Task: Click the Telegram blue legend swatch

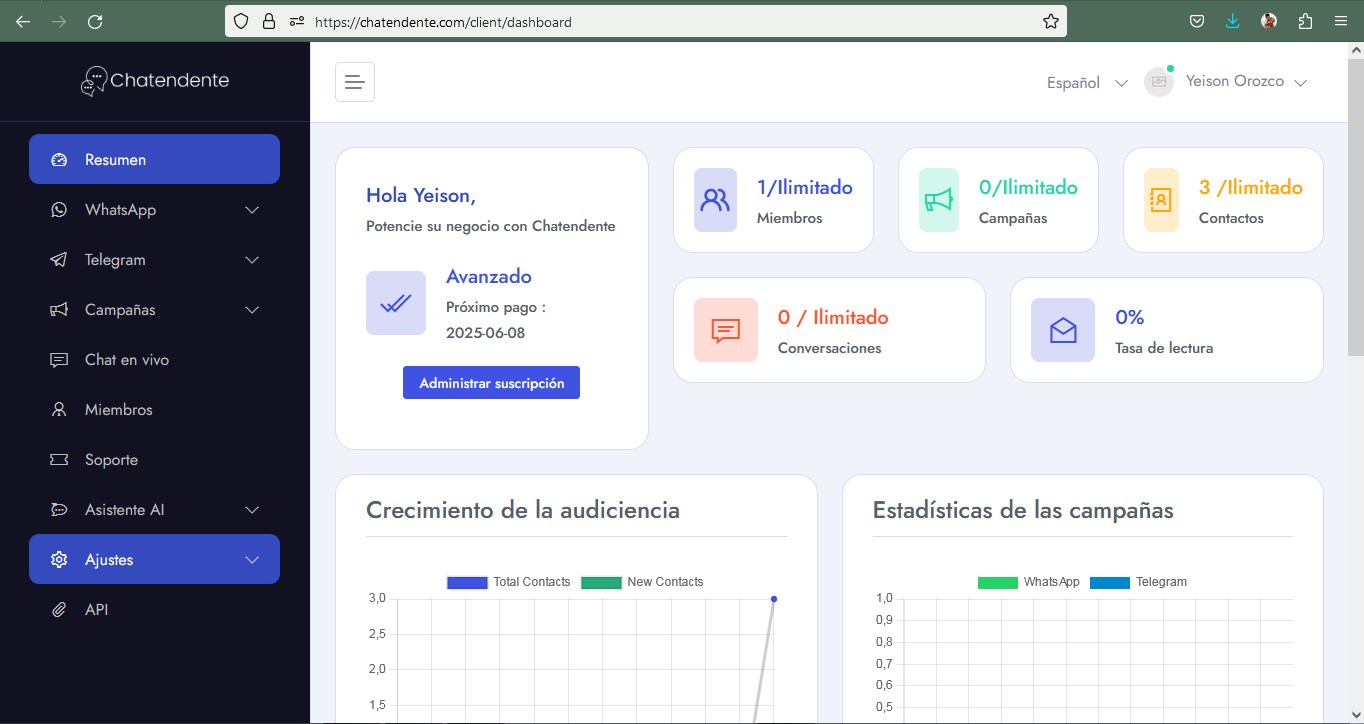Action: tap(1109, 582)
